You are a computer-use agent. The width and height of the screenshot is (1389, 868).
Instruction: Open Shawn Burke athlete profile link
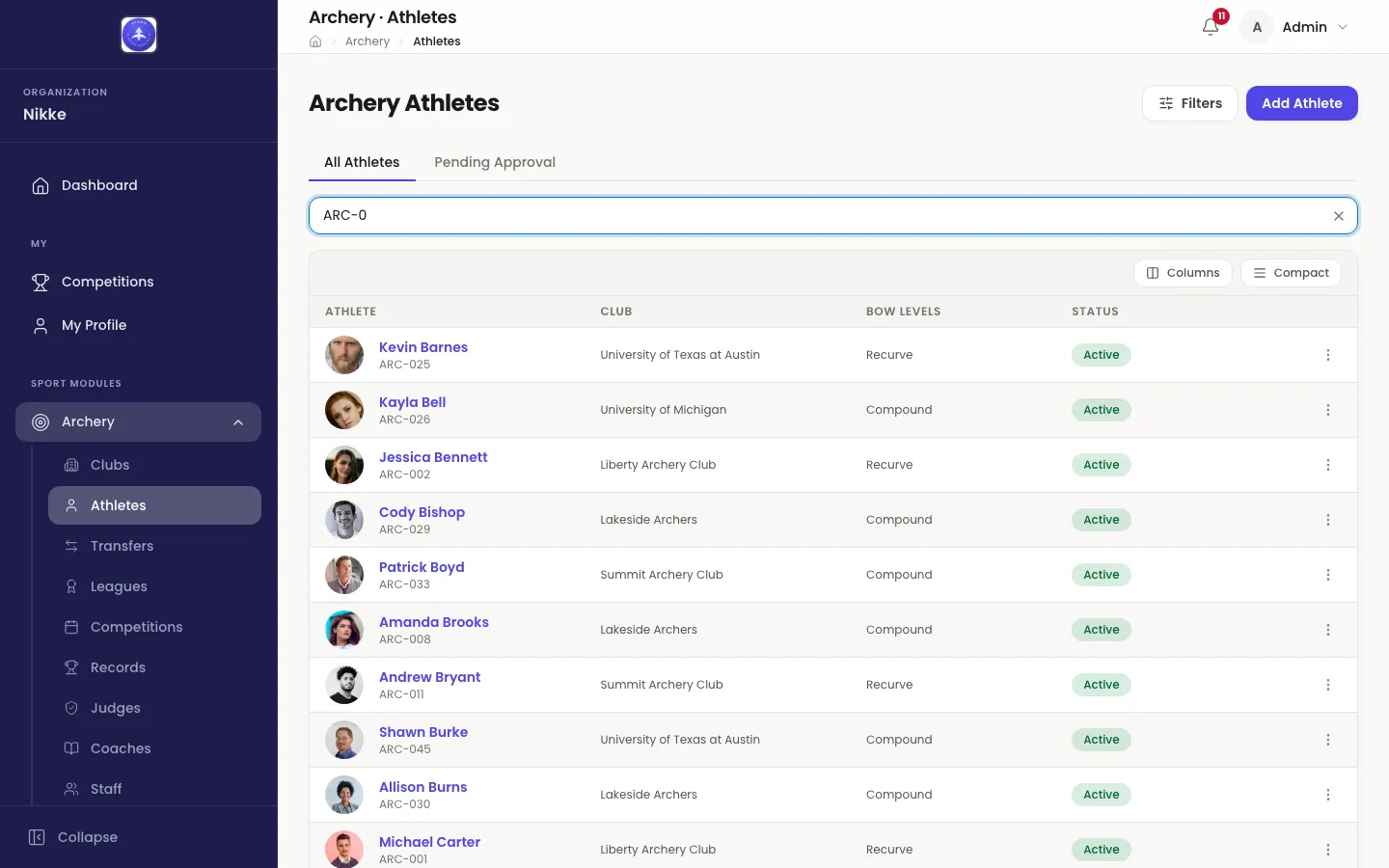tap(423, 732)
